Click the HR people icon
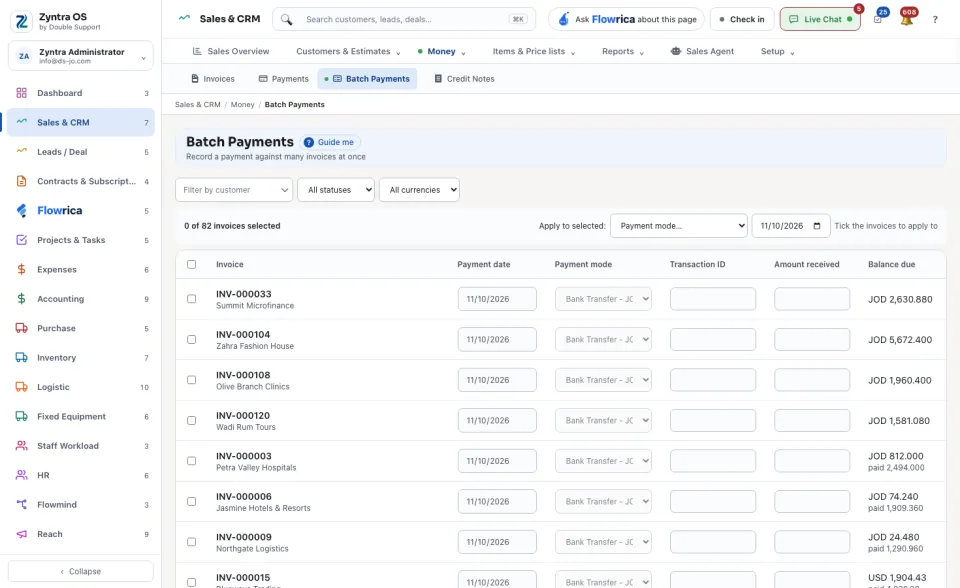The width and height of the screenshot is (960, 588). click(x=21, y=475)
